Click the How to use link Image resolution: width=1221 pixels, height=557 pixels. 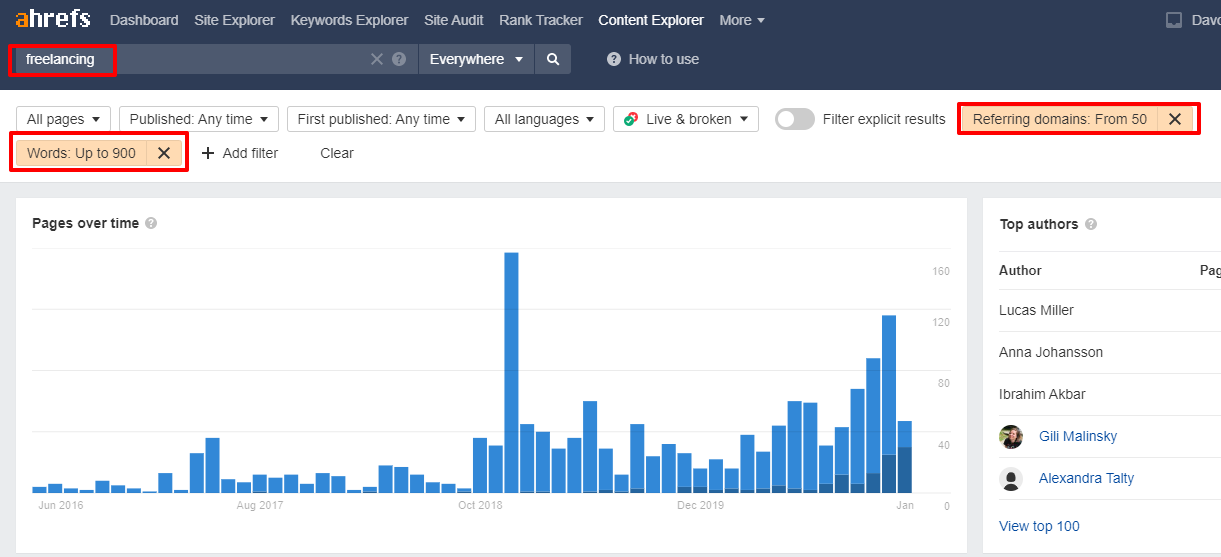coord(664,59)
